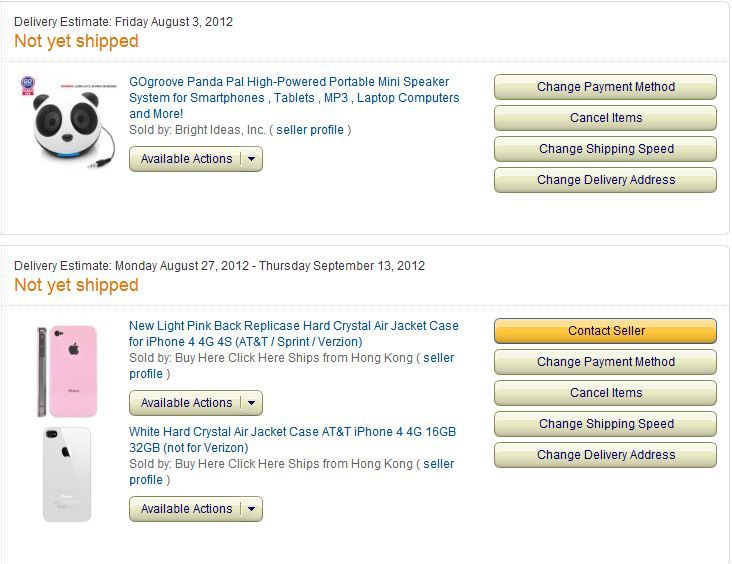Open the pink iPhone case thumbnail
This screenshot has width=732, height=564.
click(x=69, y=370)
